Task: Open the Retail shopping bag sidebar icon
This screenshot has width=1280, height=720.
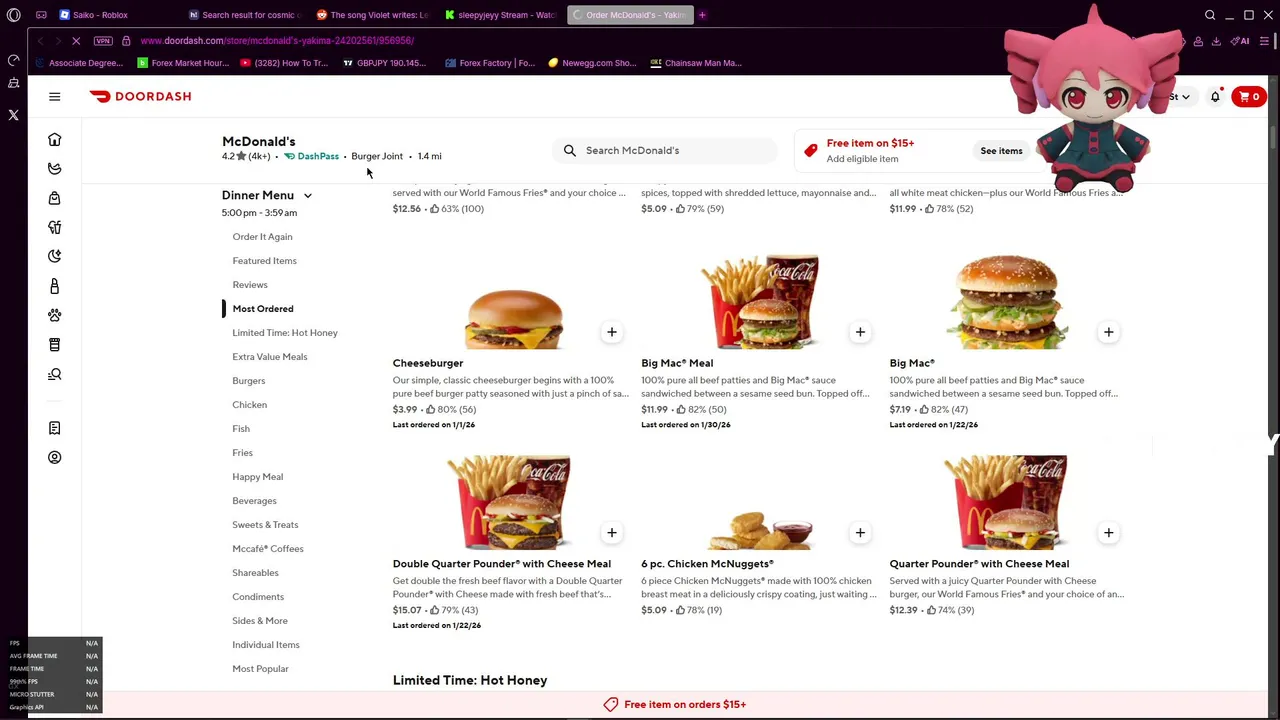Action: pyautogui.click(x=55, y=198)
